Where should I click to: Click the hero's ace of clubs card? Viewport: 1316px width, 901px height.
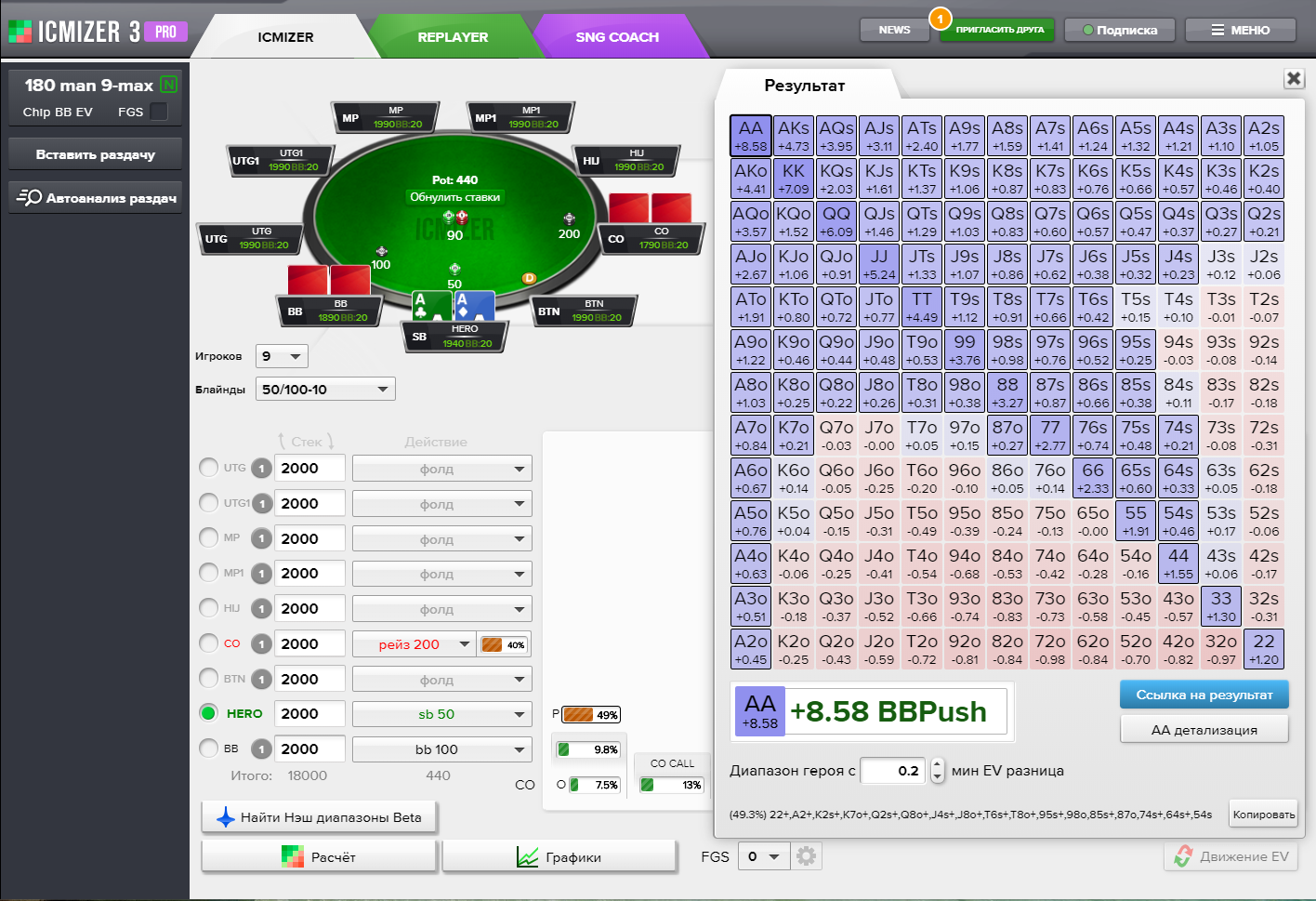pos(430,307)
